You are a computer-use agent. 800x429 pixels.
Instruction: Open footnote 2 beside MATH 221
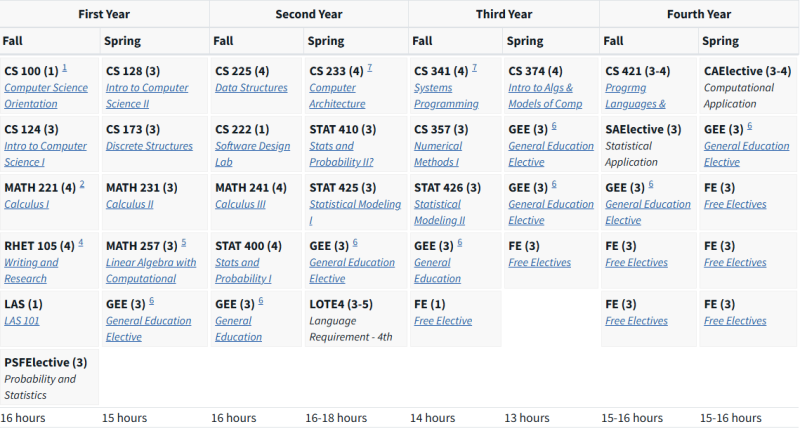[82, 185]
